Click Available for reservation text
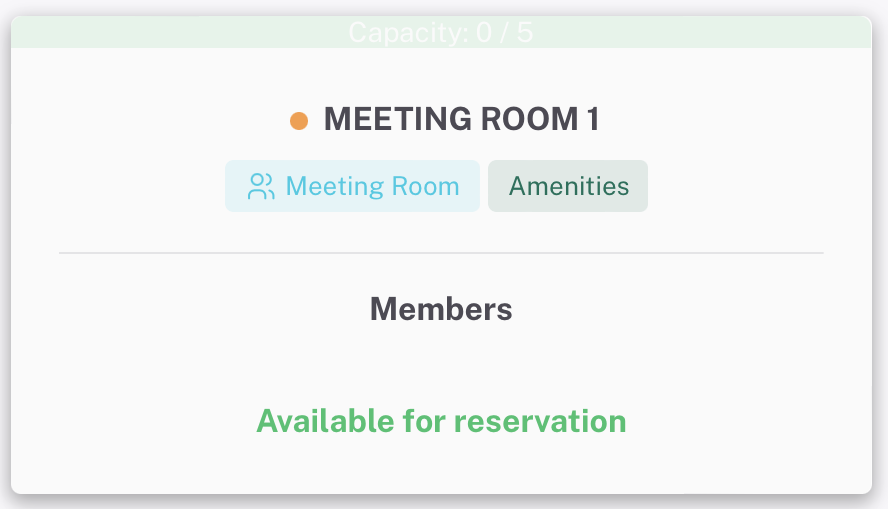This screenshot has height=509, width=888. (x=441, y=421)
